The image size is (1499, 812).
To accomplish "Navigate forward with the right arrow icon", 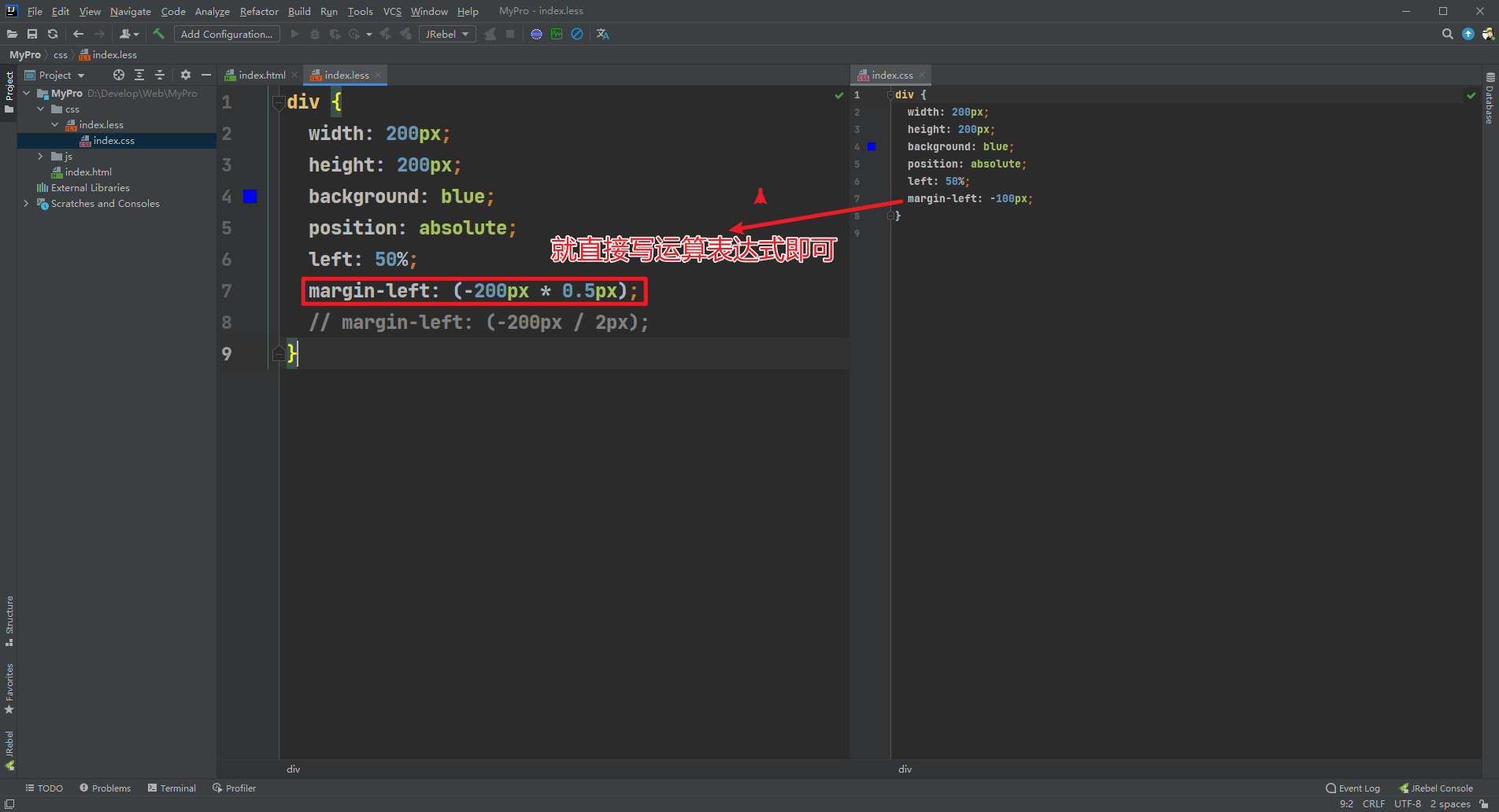I will (99, 34).
